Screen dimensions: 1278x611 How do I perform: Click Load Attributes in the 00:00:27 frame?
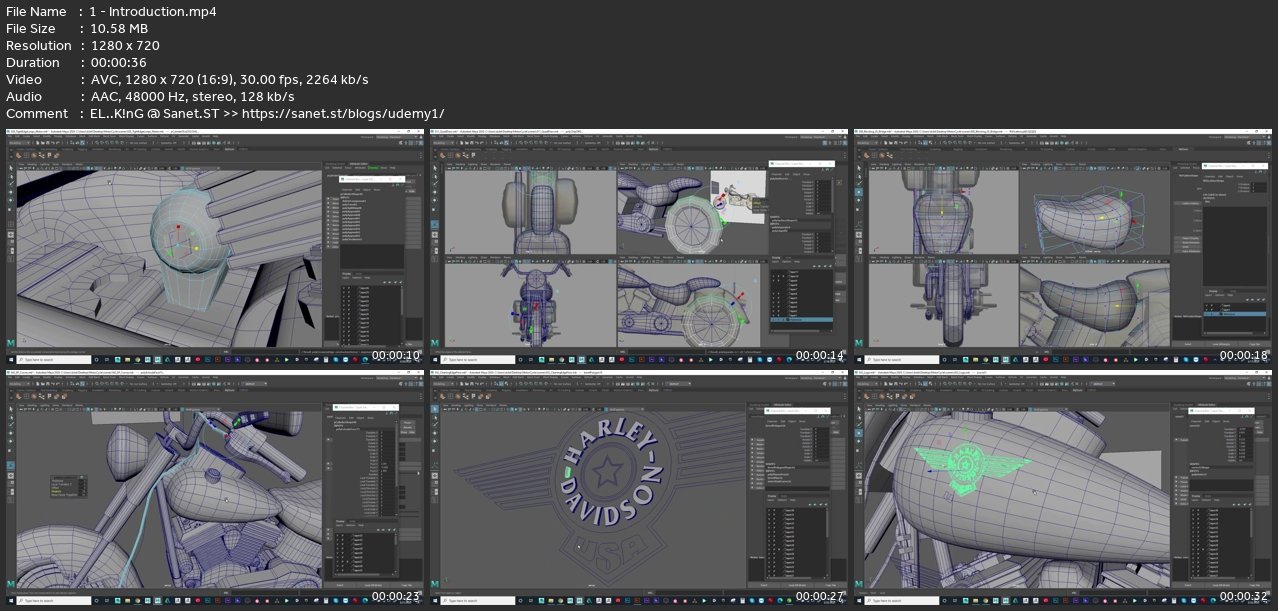pyautogui.click(x=796, y=585)
